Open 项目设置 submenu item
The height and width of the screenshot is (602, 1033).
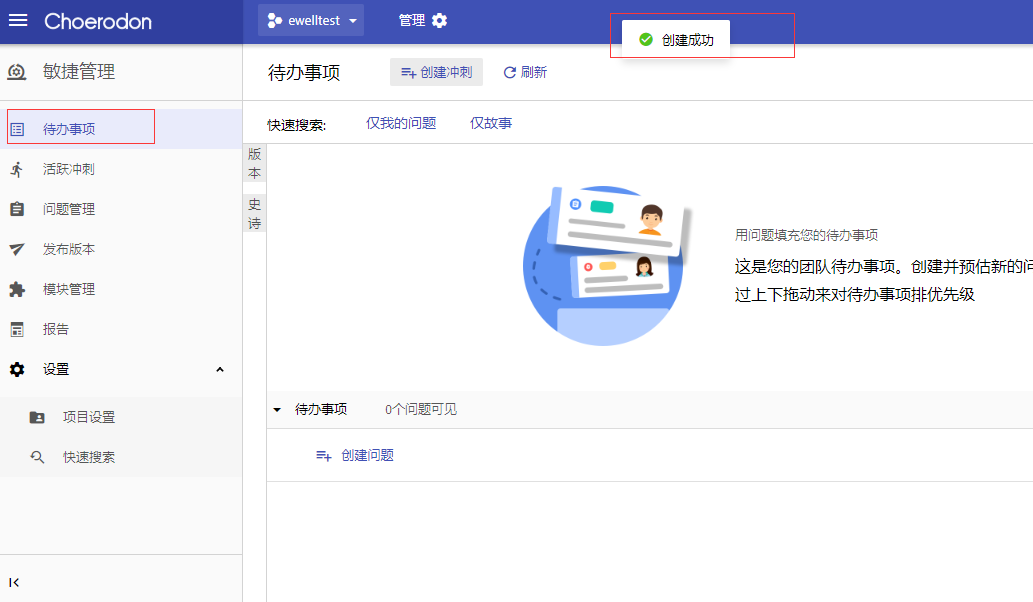[121, 417]
